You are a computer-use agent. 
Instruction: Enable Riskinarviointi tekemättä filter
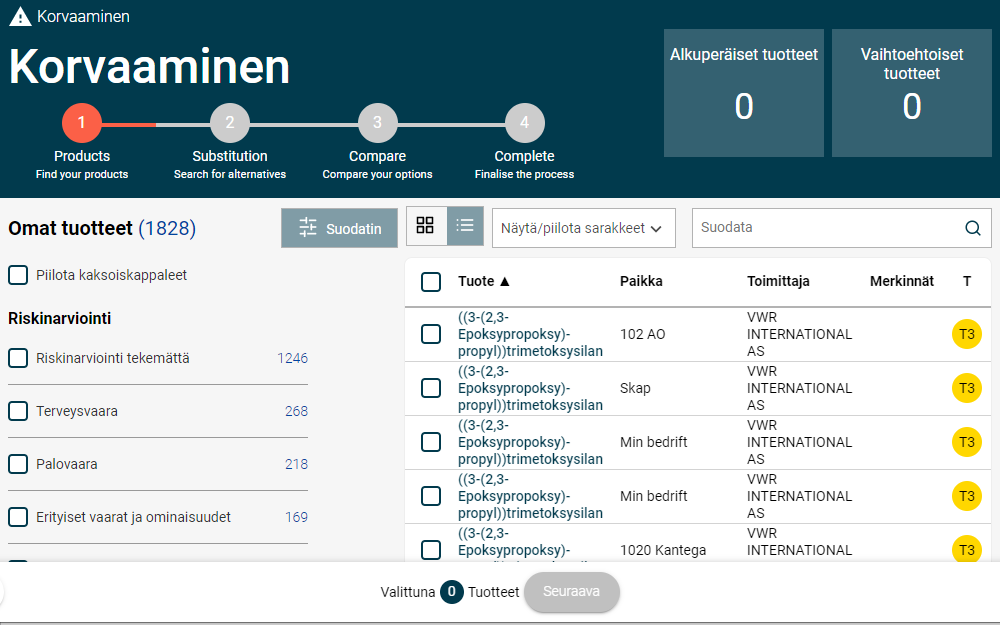click(18, 358)
